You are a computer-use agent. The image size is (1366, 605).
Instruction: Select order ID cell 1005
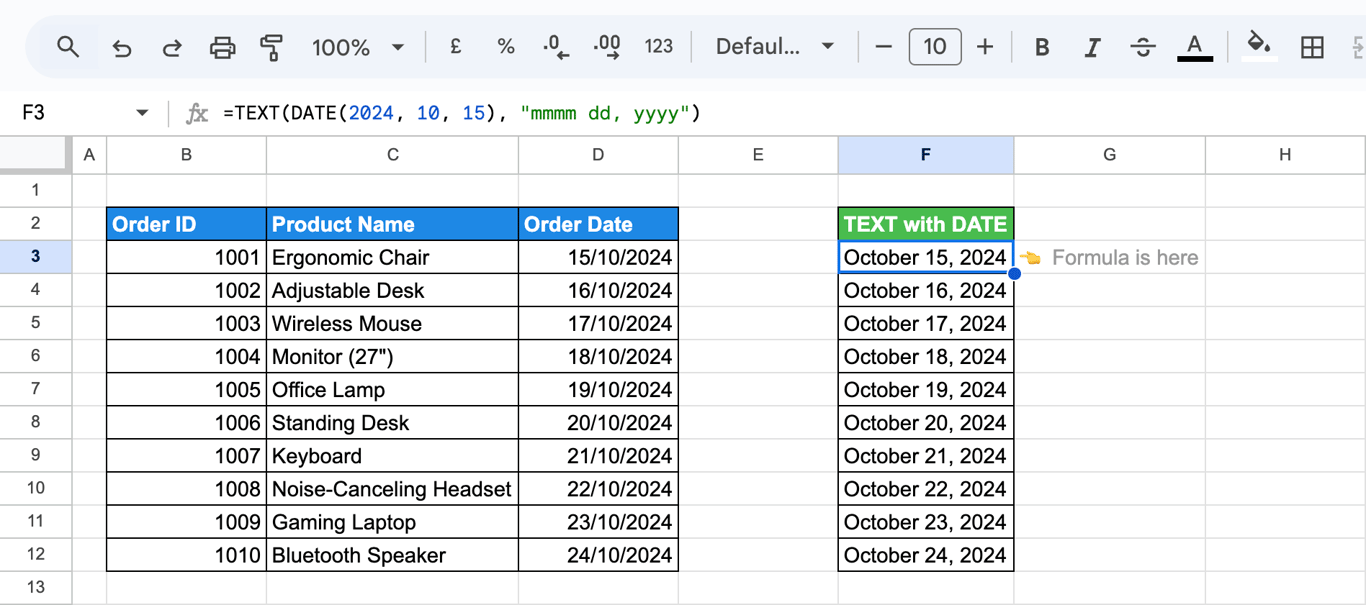click(186, 389)
